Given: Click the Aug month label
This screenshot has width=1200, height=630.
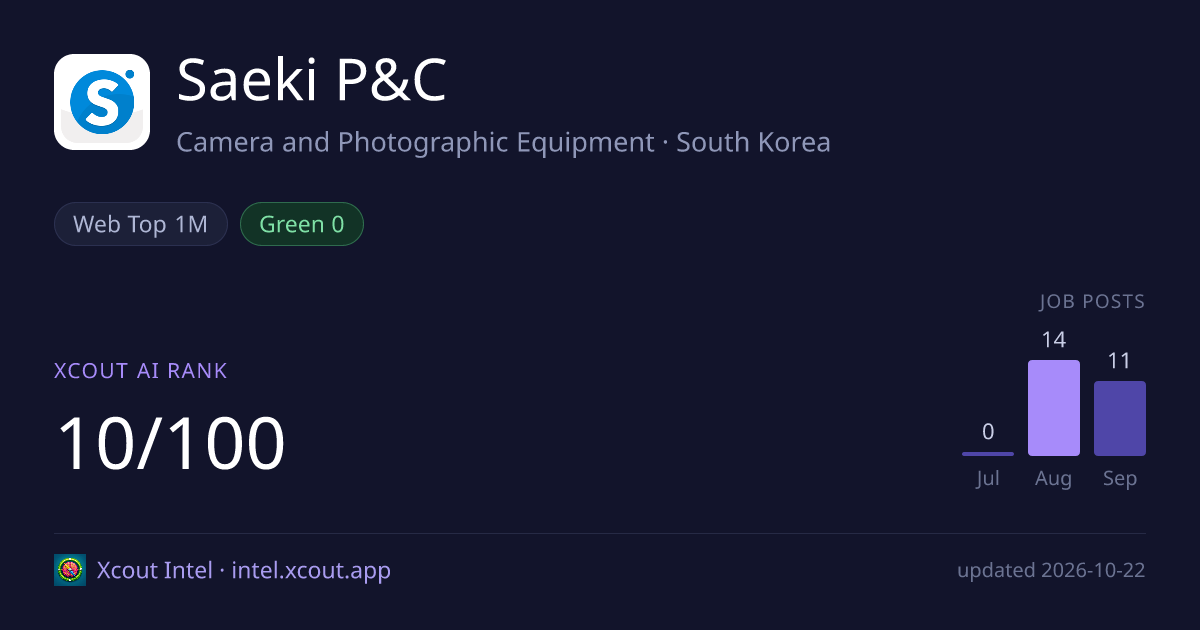Looking at the screenshot, I should pos(1054,479).
